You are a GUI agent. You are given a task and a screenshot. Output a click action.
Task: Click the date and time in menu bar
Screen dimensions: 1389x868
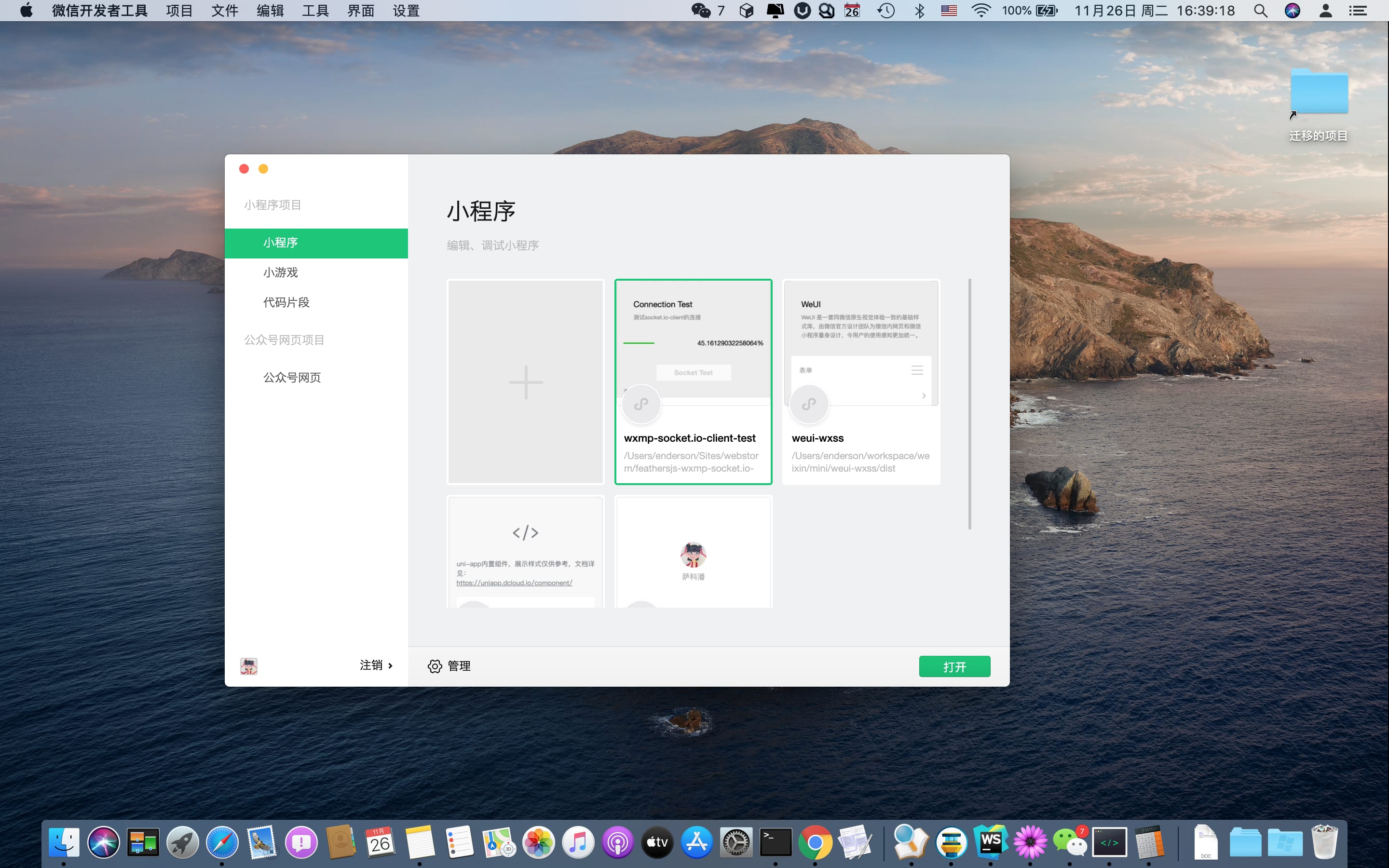pyautogui.click(x=1154, y=10)
